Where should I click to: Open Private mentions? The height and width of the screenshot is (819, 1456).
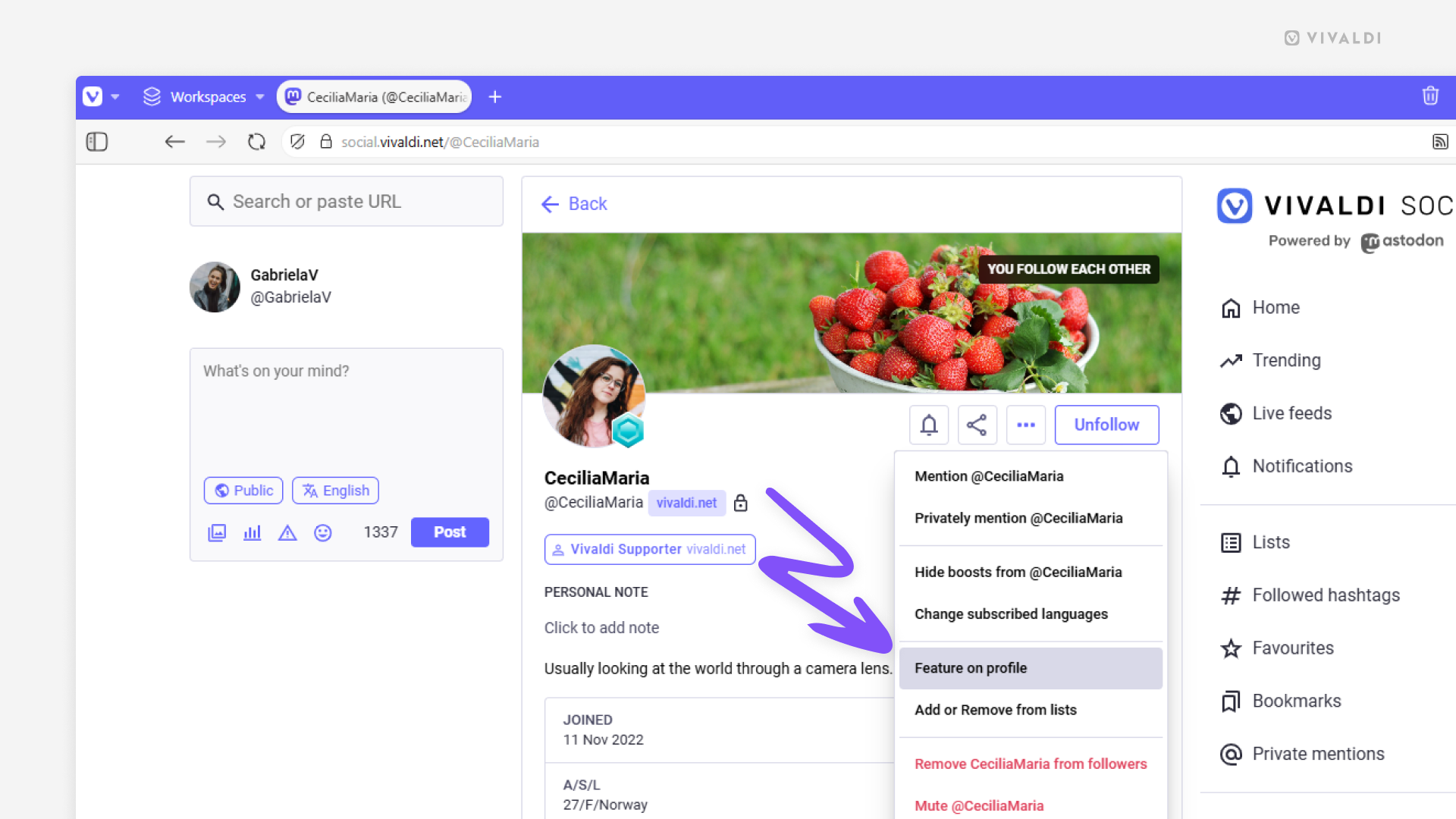tap(1302, 754)
